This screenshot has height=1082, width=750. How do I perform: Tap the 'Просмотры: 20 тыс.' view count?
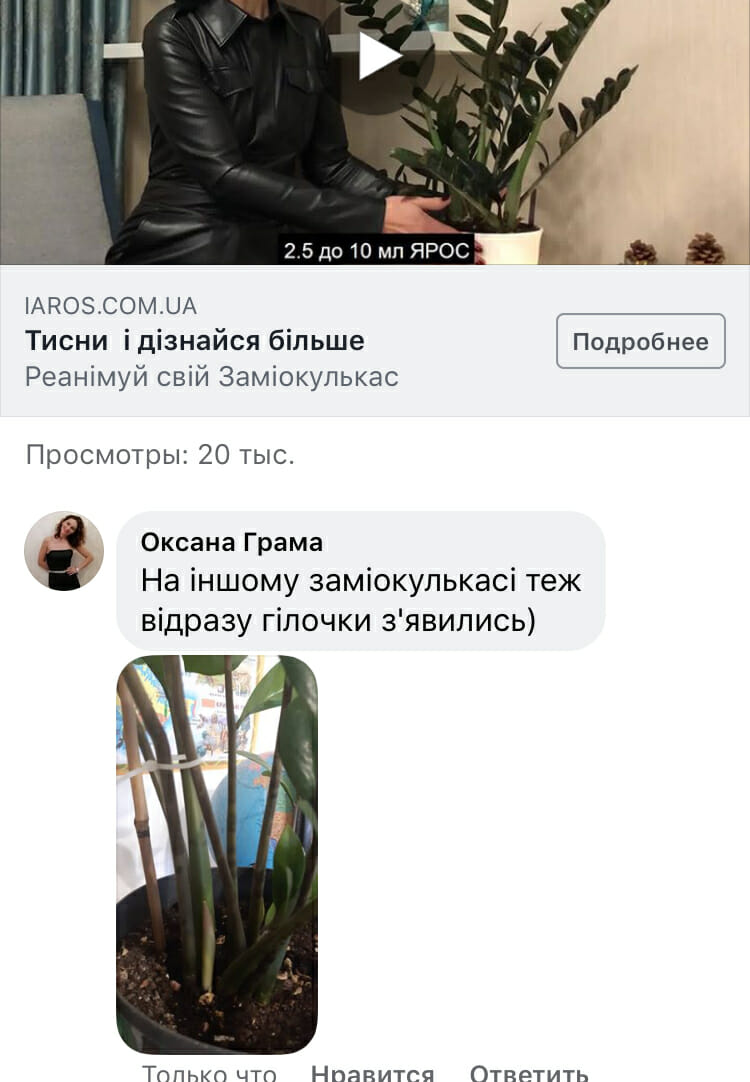(160, 455)
